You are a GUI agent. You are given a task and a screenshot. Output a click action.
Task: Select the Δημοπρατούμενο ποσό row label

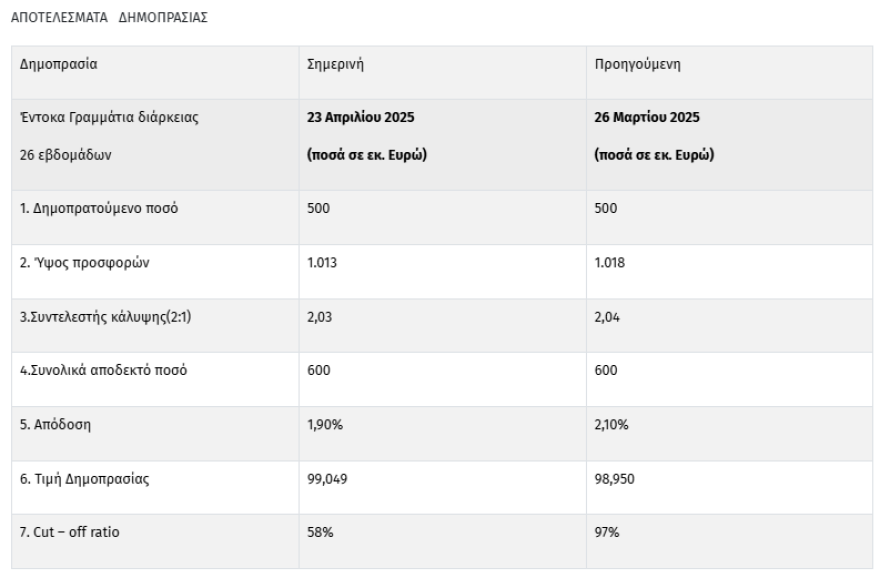coord(99,209)
